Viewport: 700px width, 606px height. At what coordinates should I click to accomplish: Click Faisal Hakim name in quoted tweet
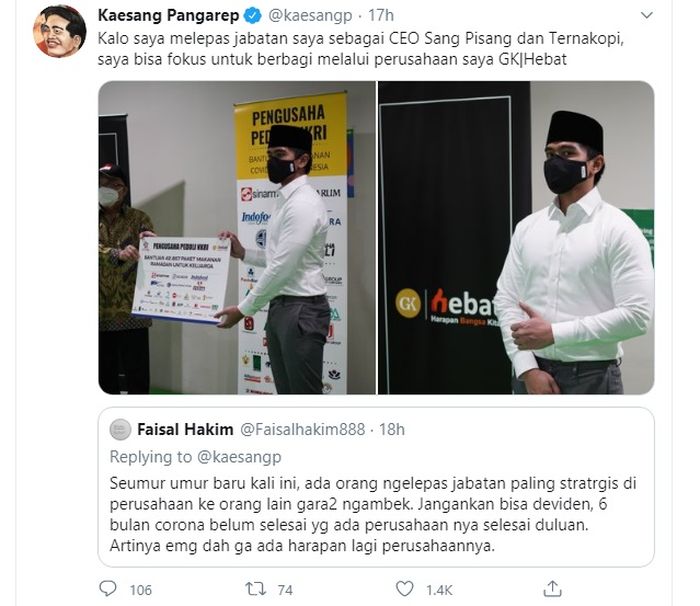185,430
